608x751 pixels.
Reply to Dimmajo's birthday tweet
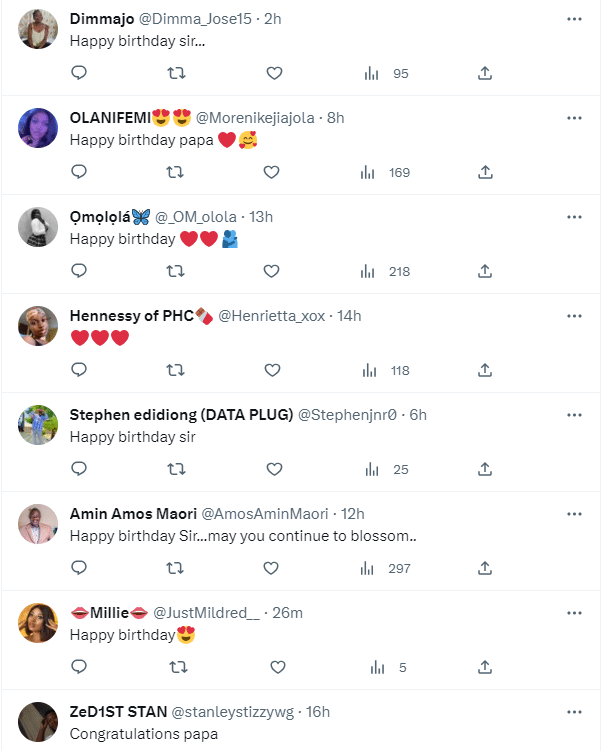point(79,73)
